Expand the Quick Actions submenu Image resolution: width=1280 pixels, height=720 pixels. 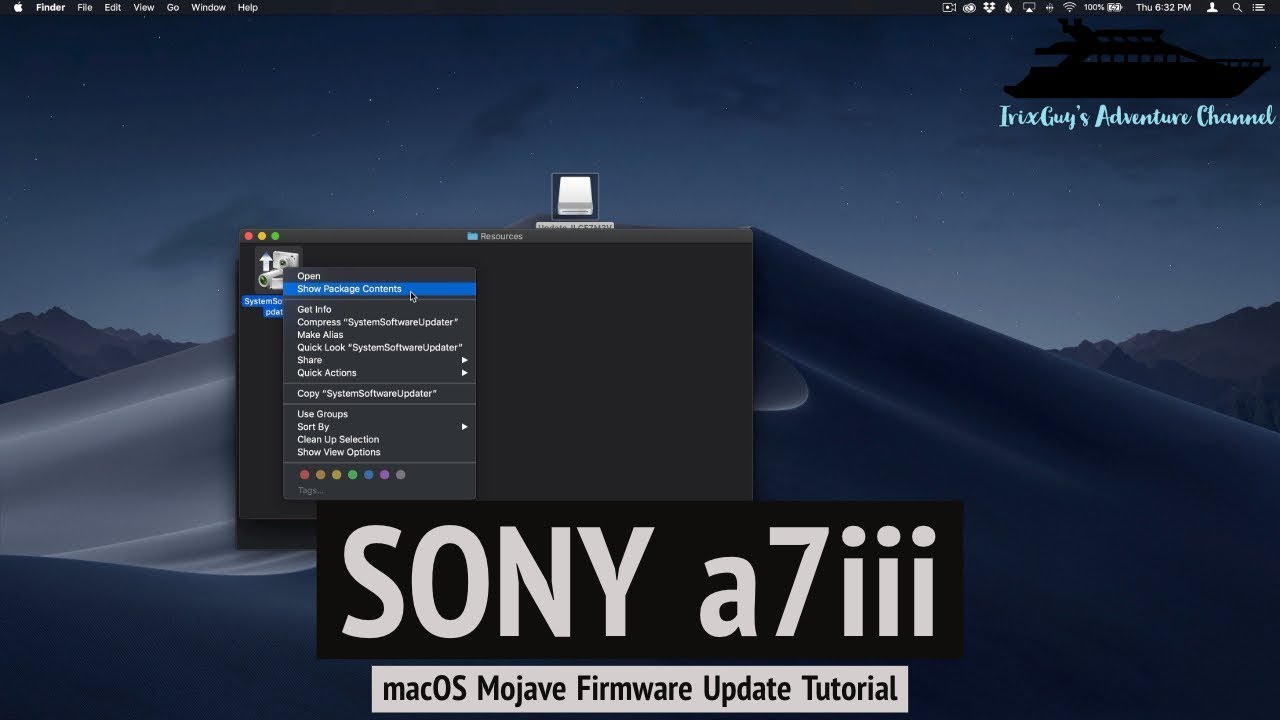[380, 373]
